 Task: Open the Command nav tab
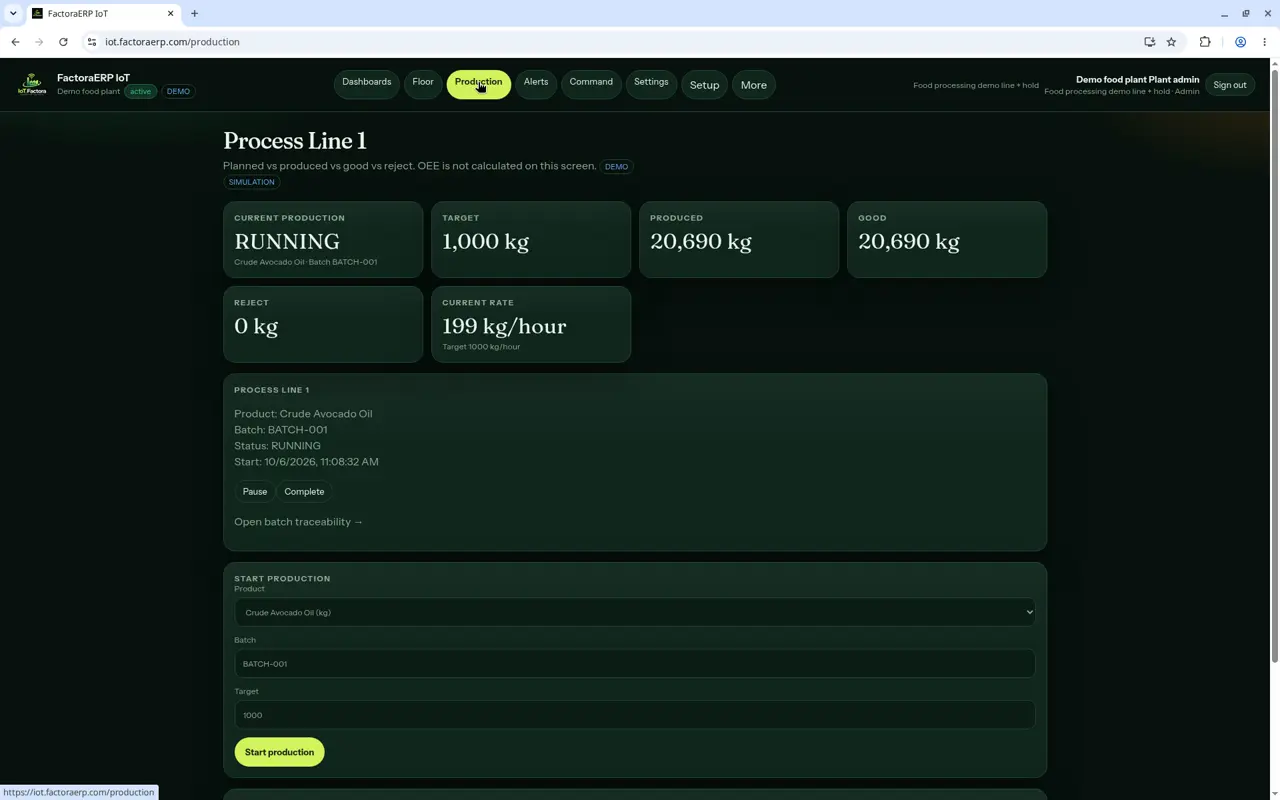(591, 83)
